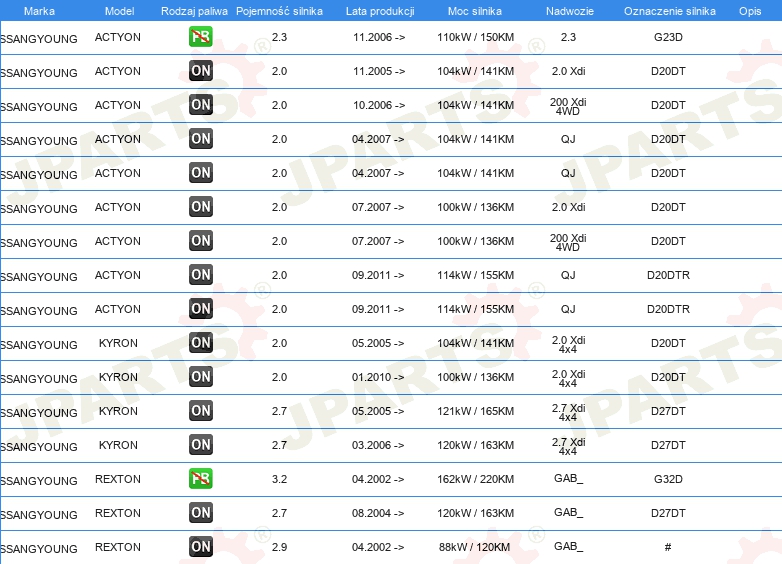The image size is (782, 564).
Task: Click the PB petrol icon in Rexton 3.2 row
Action: pyautogui.click(x=201, y=479)
